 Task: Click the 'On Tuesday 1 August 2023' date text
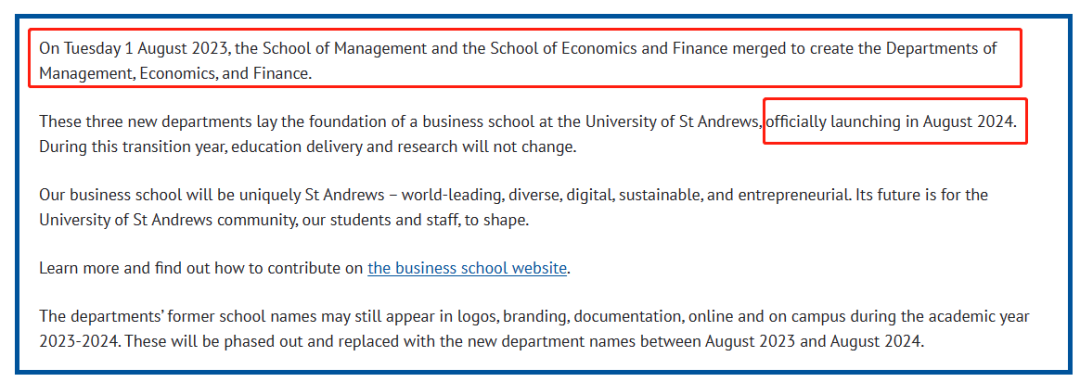[135, 48]
